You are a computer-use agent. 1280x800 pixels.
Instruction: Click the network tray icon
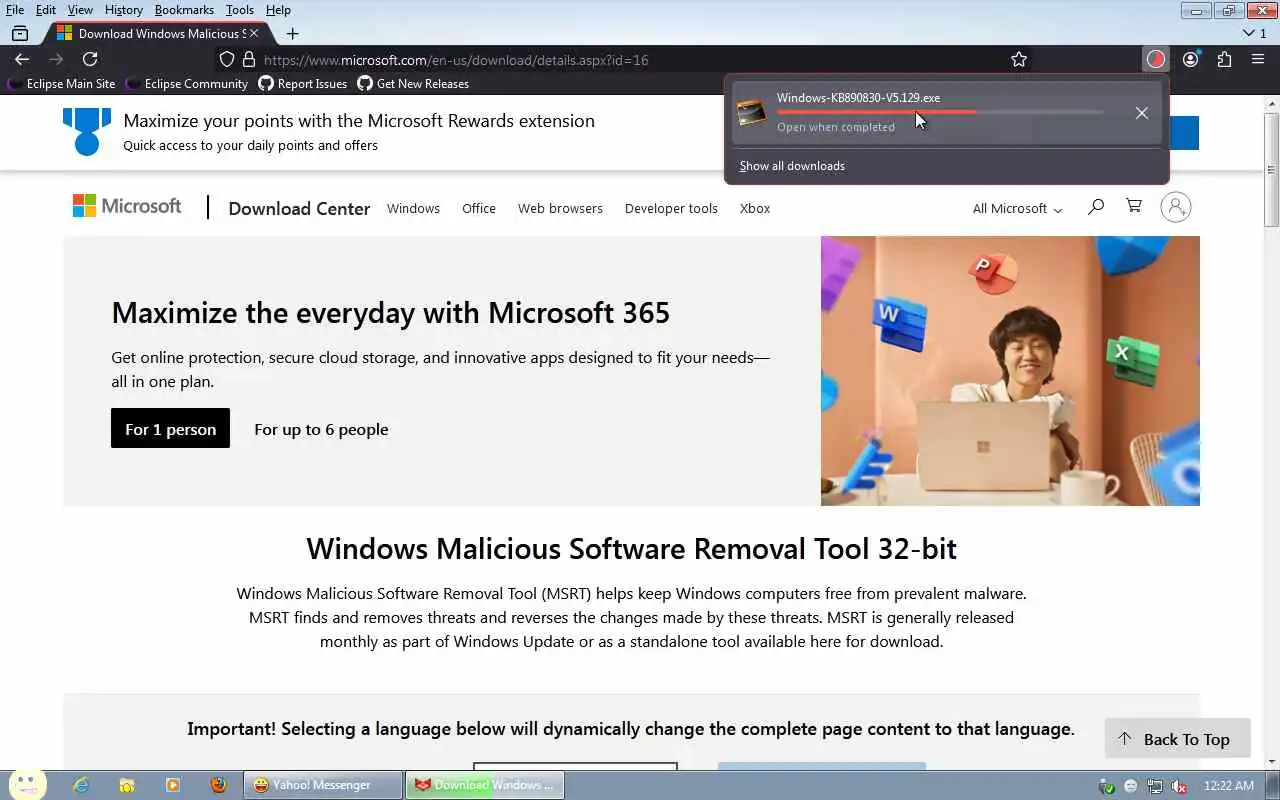pyautogui.click(x=1155, y=786)
